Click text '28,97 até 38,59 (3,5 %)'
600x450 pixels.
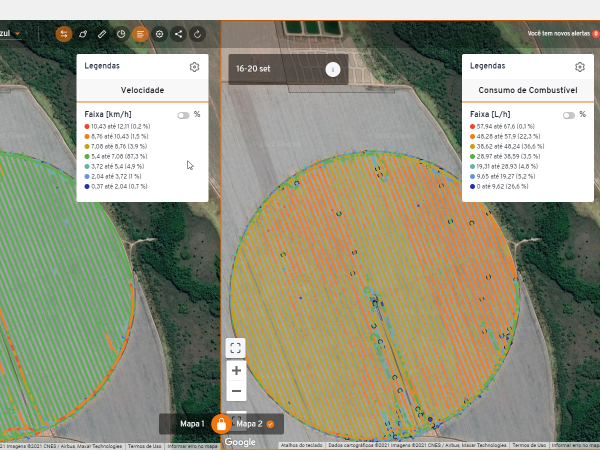coord(509,156)
